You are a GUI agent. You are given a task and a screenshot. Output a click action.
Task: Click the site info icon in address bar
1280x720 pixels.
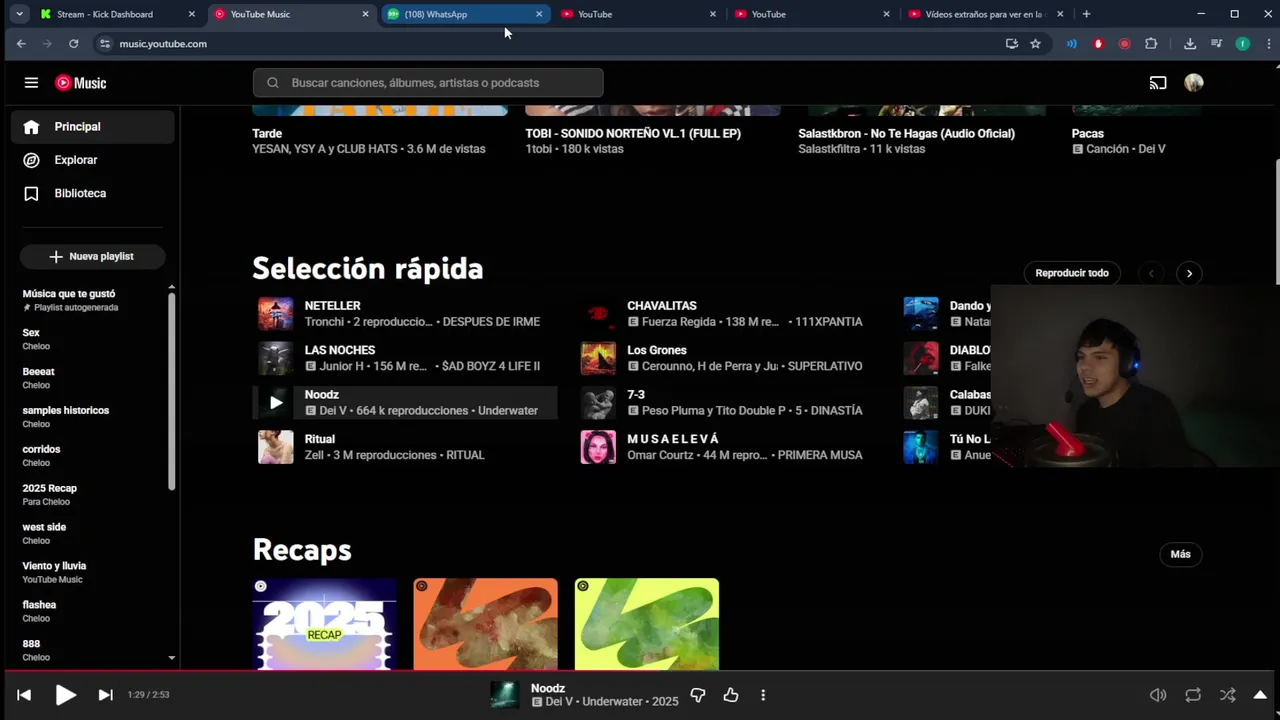[x=104, y=44]
